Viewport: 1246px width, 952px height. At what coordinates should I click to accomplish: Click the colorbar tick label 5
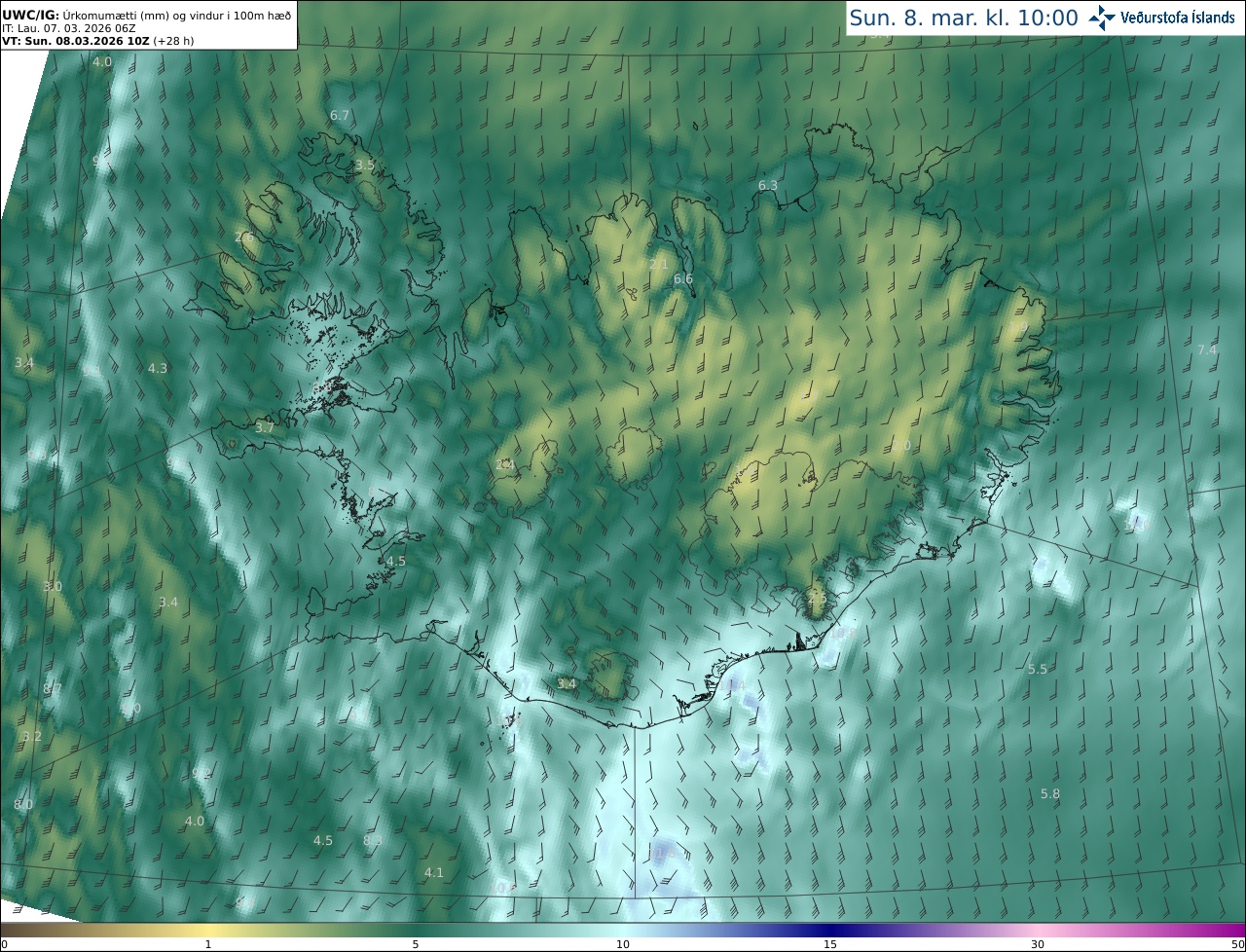416,944
